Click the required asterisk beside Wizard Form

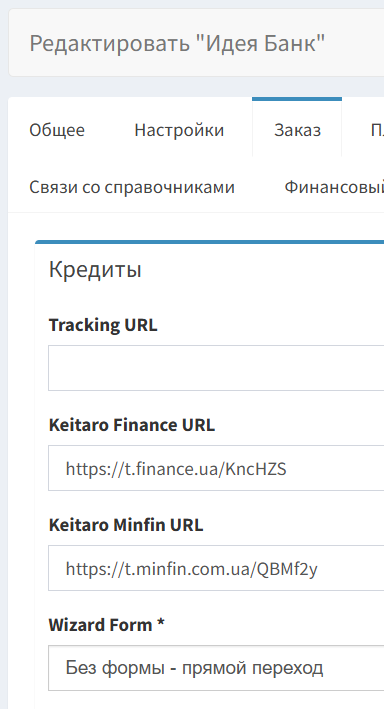(x=161, y=623)
